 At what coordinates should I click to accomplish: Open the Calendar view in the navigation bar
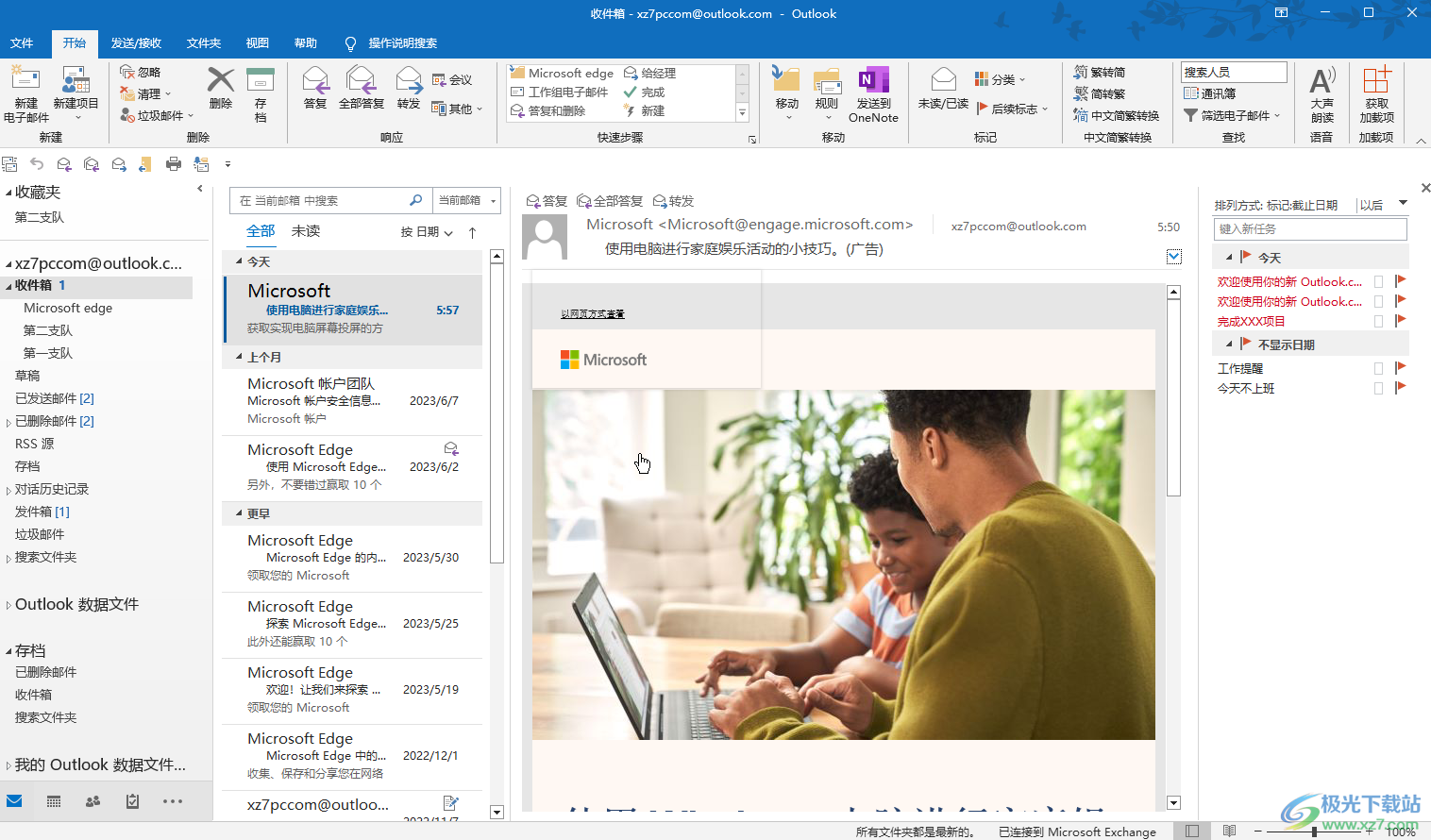coord(54,801)
